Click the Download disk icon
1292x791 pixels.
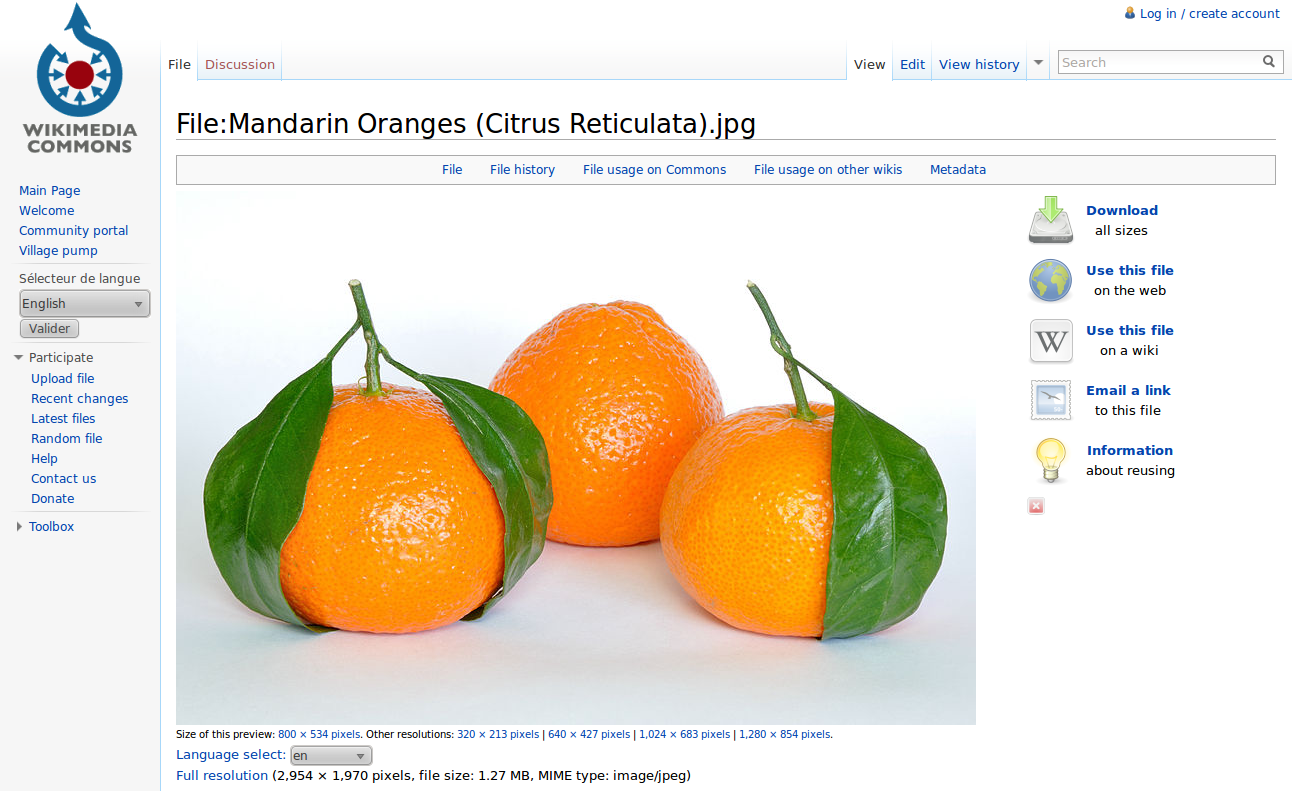(x=1050, y=220)
